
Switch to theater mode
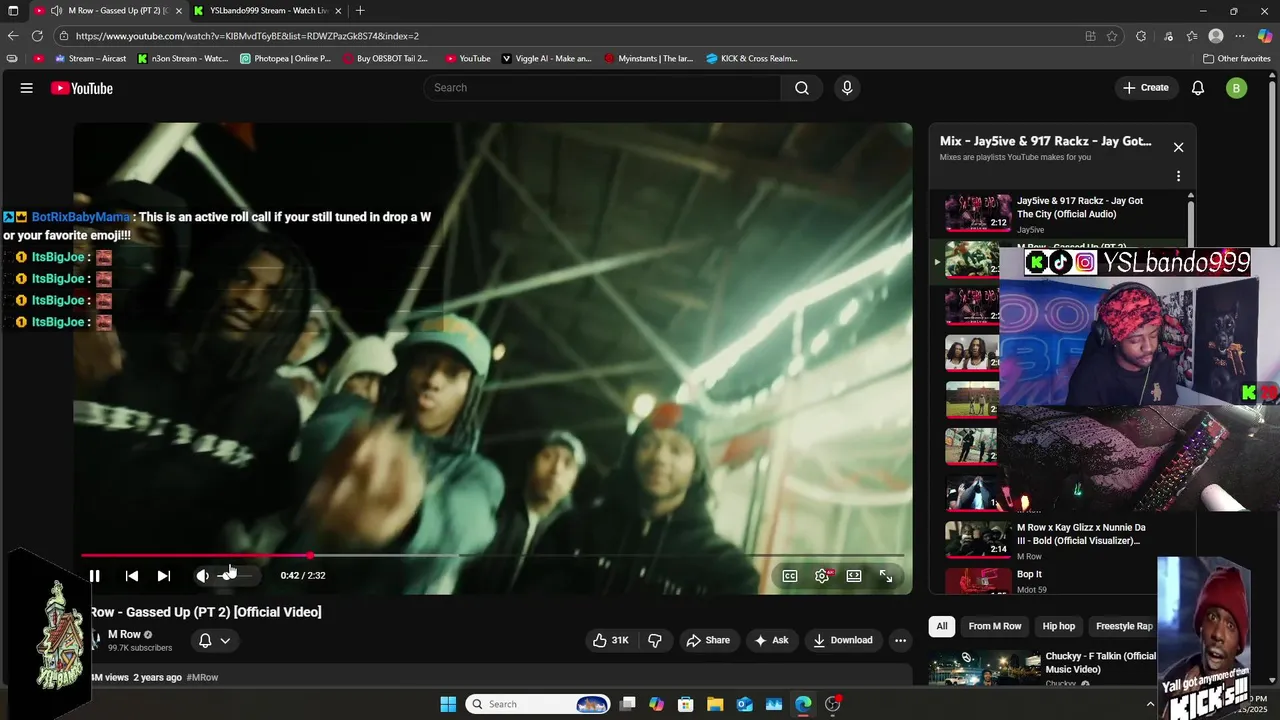[854, 576]
